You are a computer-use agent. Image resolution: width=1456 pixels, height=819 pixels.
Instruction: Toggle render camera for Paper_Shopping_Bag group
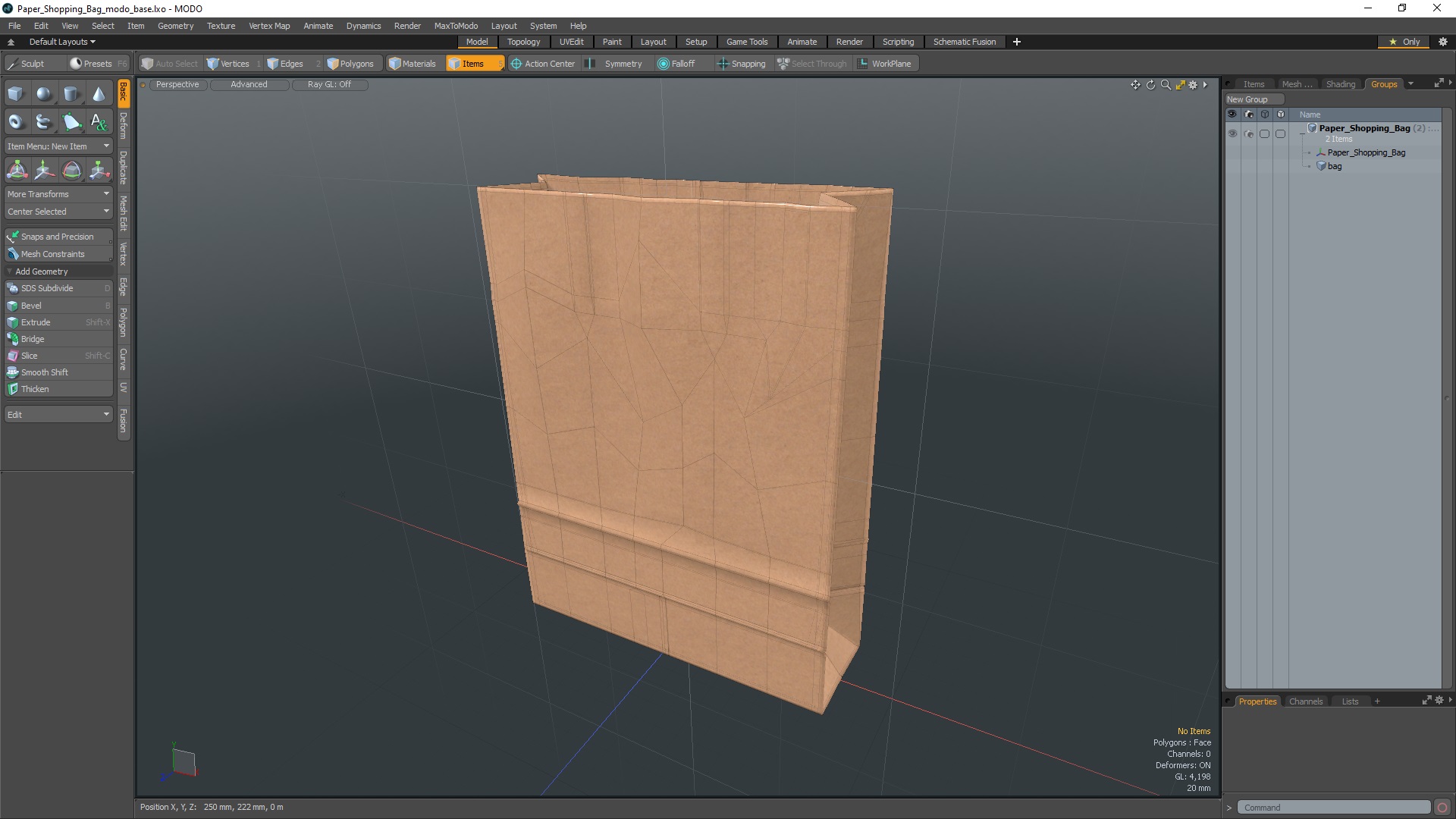1249,133
